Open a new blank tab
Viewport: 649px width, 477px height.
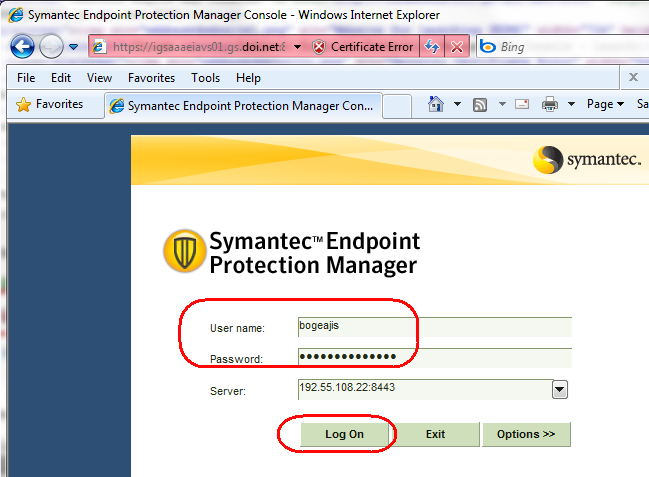click(397, 106)
